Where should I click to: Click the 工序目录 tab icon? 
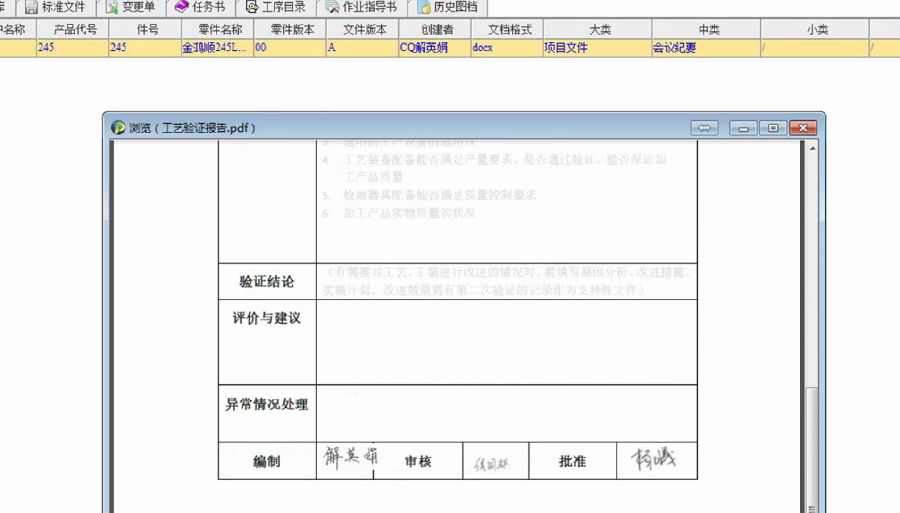coord(252,7)
